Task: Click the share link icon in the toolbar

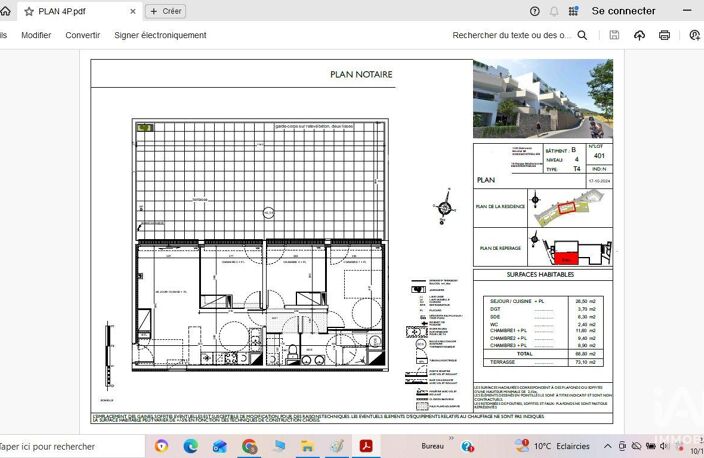Action: (695, 35)
